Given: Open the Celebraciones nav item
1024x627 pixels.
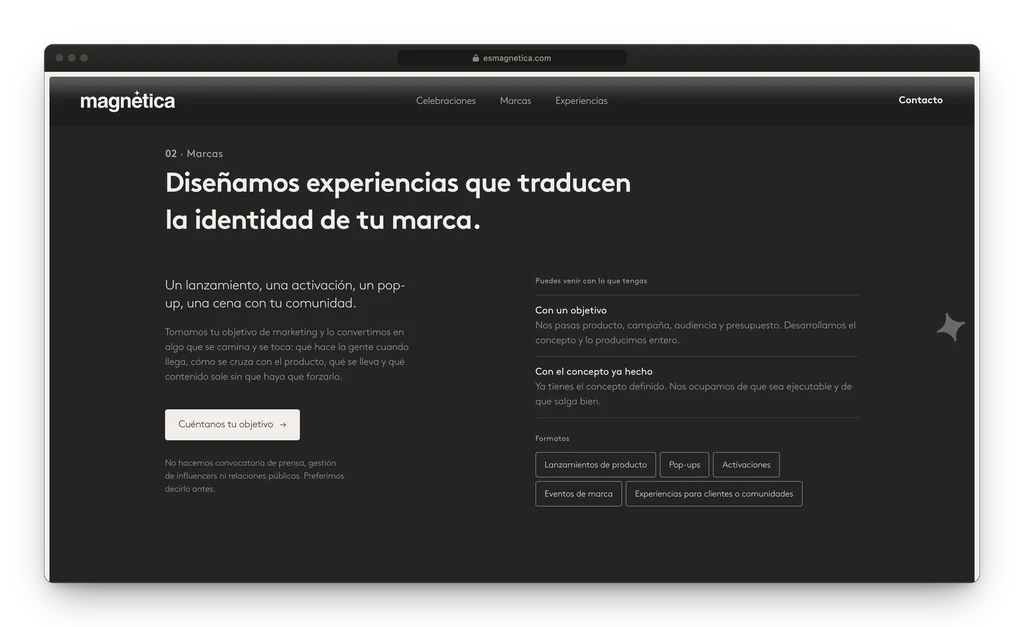Looking at the screenshot, I should (446, 101).
